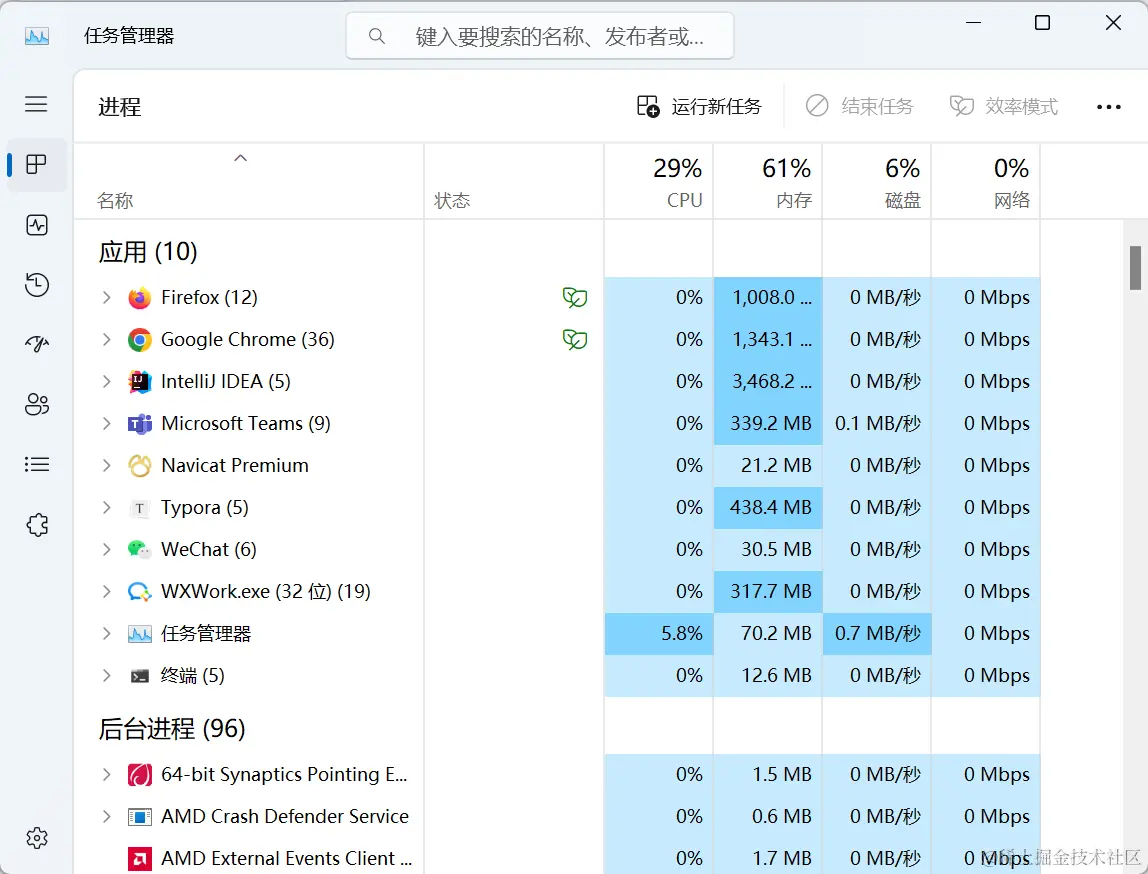
Task: Expand the Typora (5) group
Action: [107, 507]
